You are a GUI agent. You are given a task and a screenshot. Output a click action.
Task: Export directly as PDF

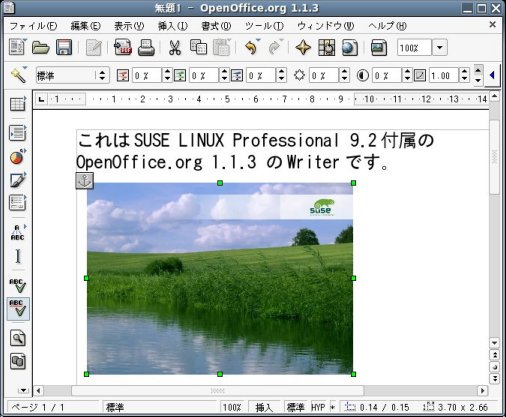coord(123,47)
